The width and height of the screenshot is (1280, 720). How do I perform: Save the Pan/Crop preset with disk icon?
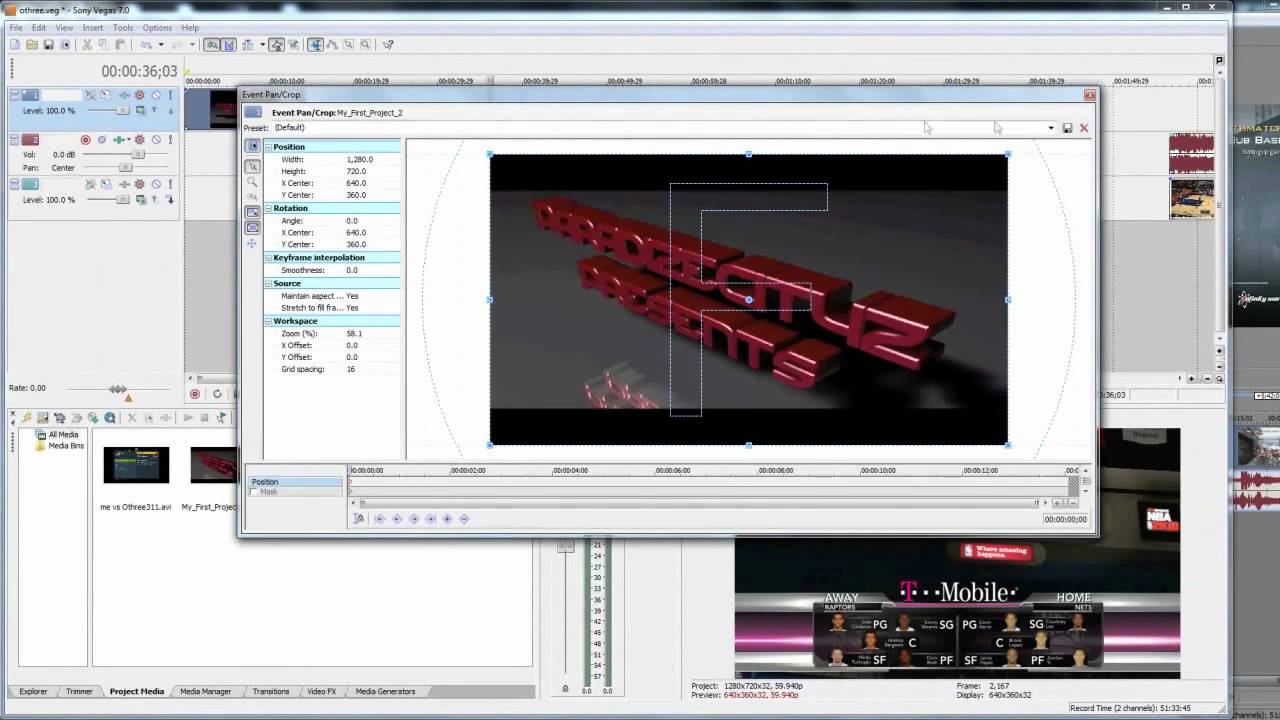tap(1067, 128)
